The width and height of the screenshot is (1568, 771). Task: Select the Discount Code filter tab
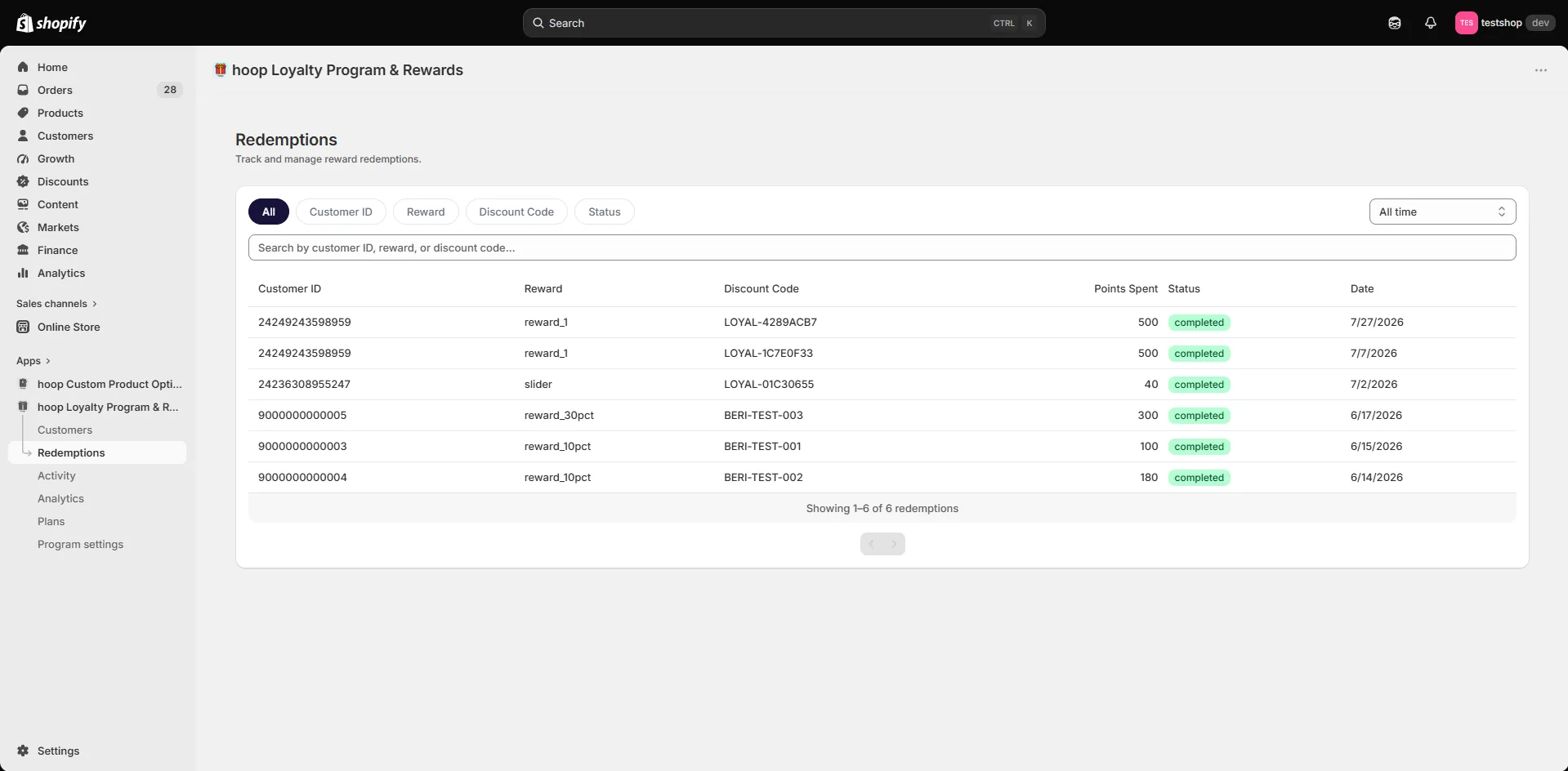(516, 212)
